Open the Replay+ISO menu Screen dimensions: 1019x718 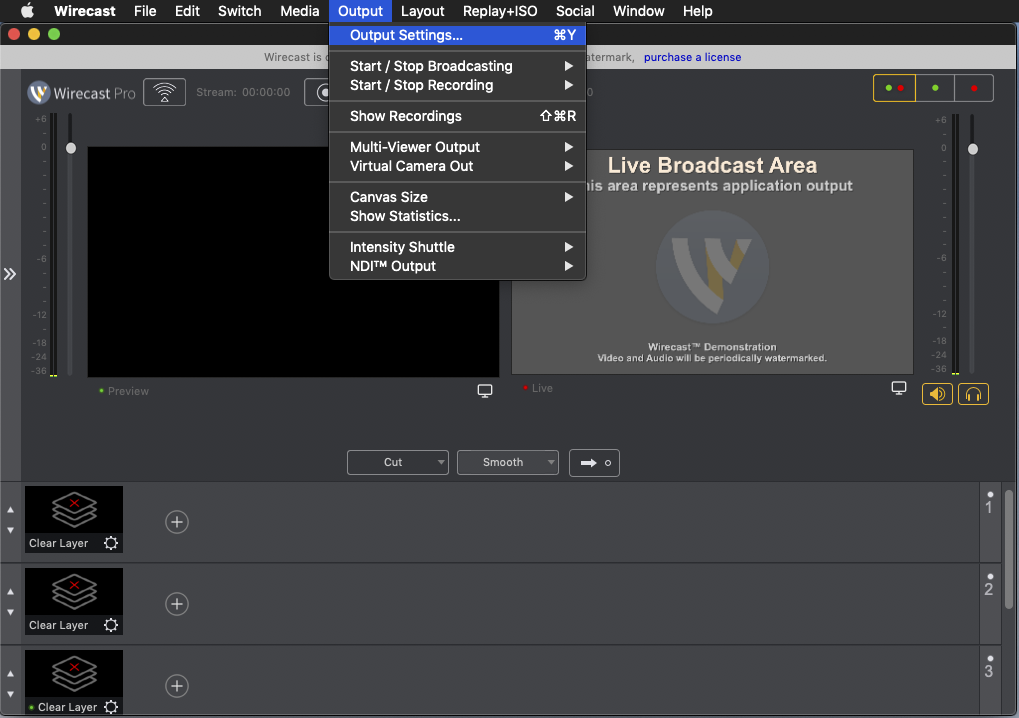[500, 11]
